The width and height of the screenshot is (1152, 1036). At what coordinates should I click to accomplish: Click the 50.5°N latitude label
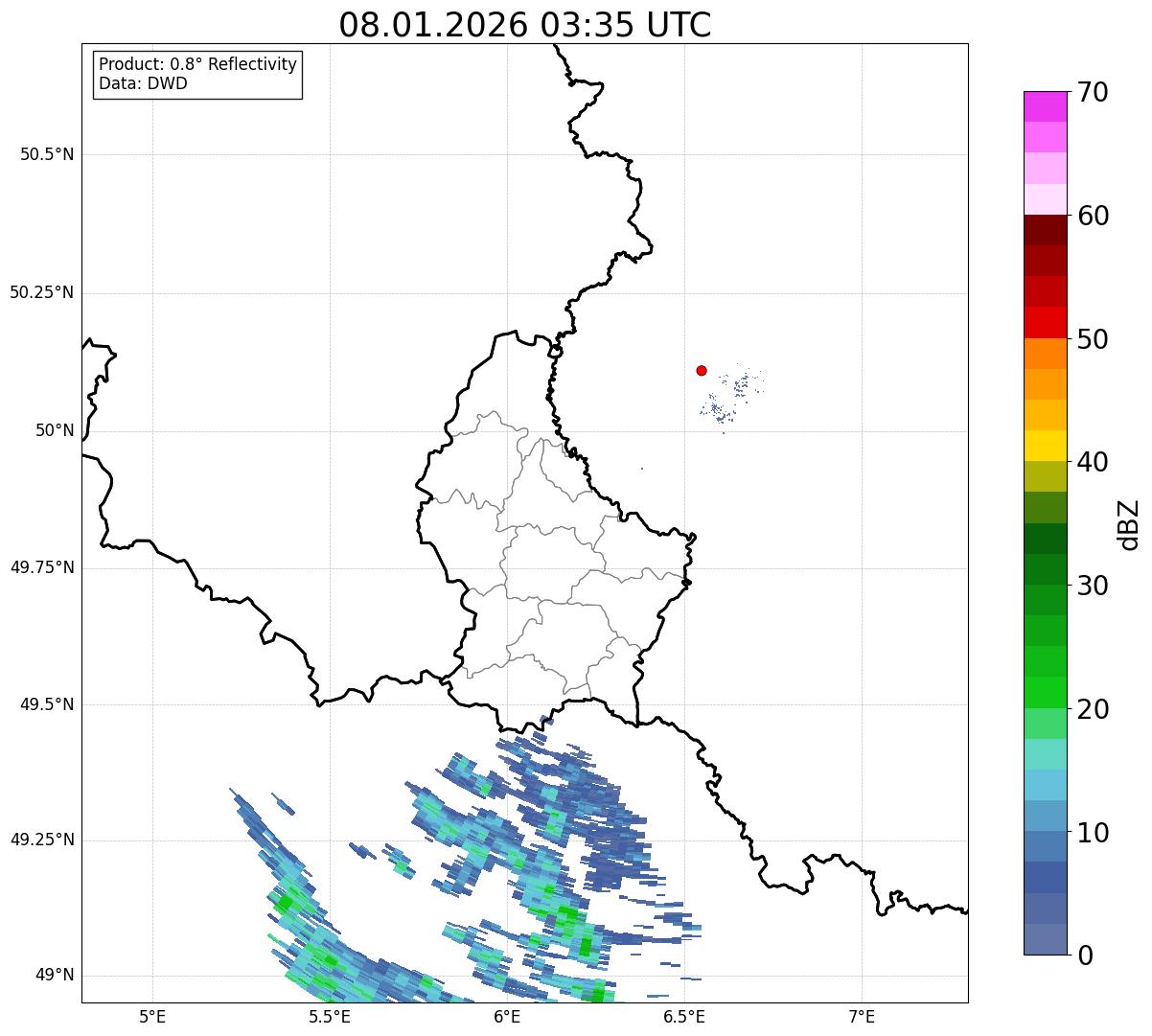47,154
